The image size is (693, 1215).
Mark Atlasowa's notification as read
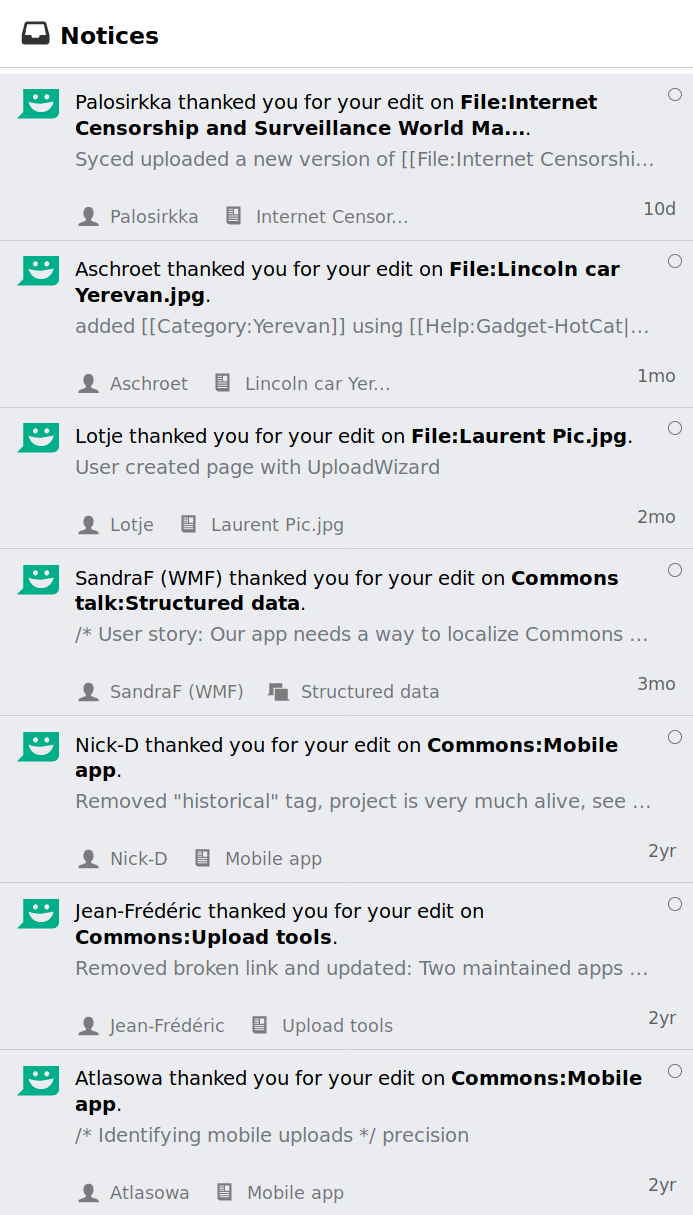[675, 1070]
